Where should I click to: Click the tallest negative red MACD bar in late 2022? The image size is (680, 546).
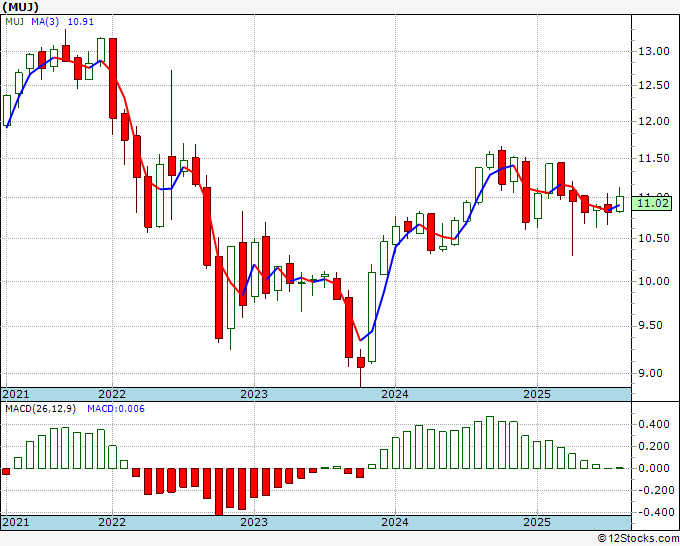pos(219,492)
